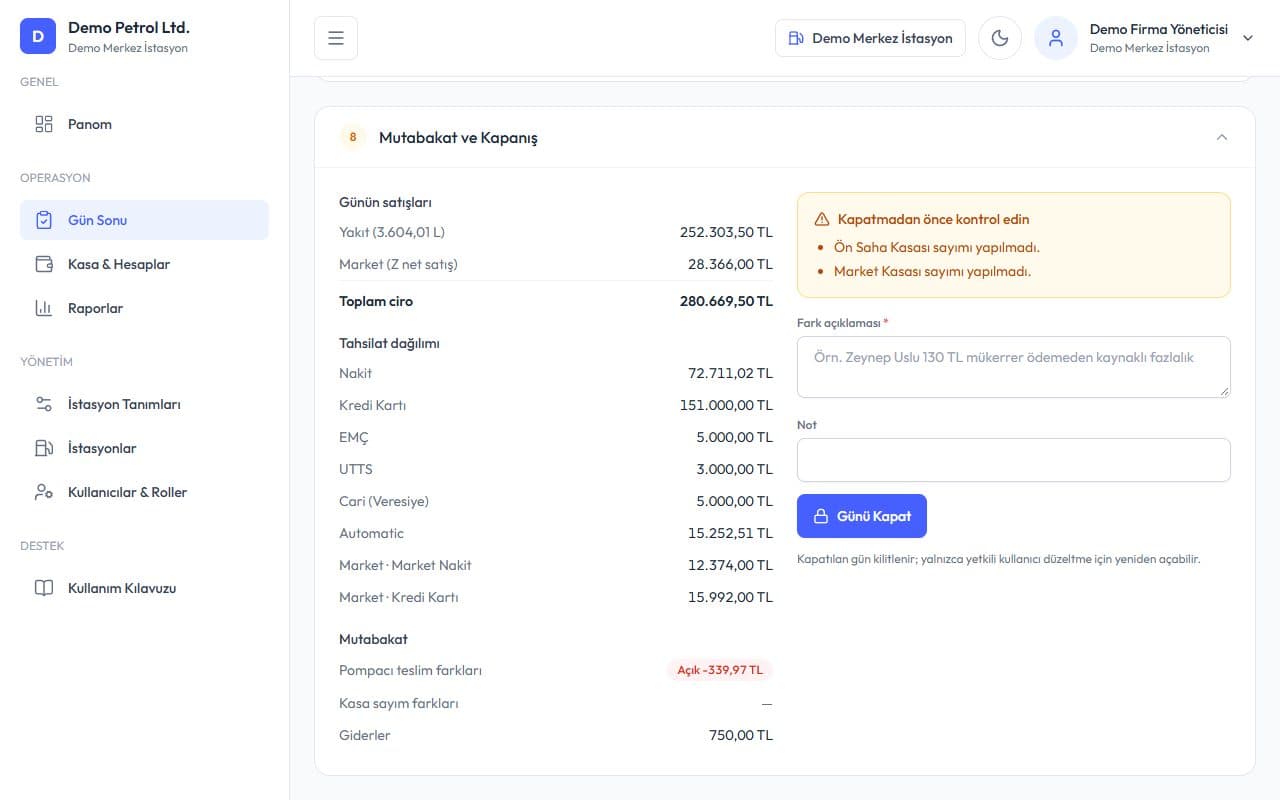This screenshot has height=800, width=1280.
Task: Click the user avatar icon in header
Action: [1056, 38]
